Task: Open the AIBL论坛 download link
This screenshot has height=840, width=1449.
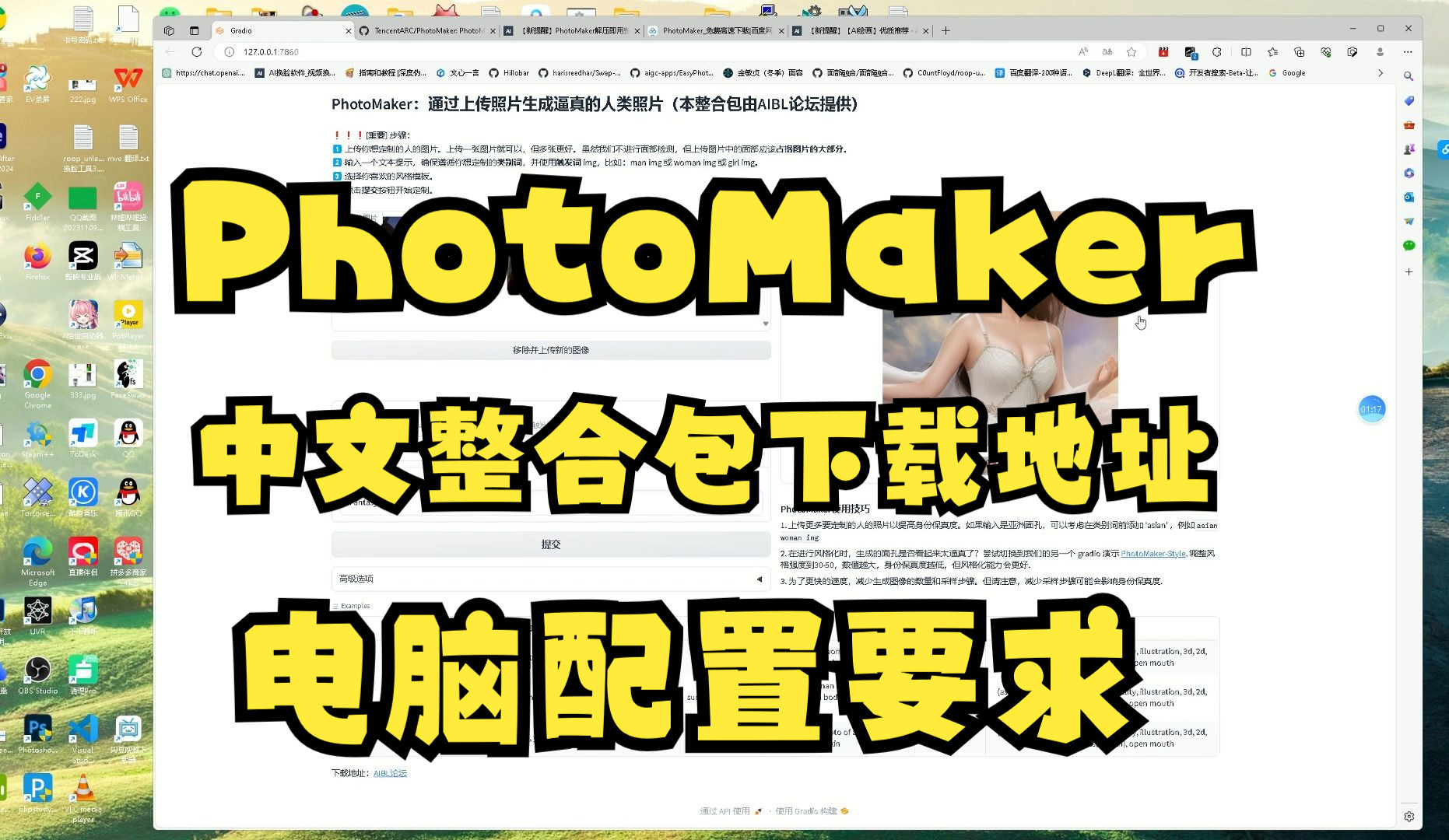Action: click(x=390, y=773)
